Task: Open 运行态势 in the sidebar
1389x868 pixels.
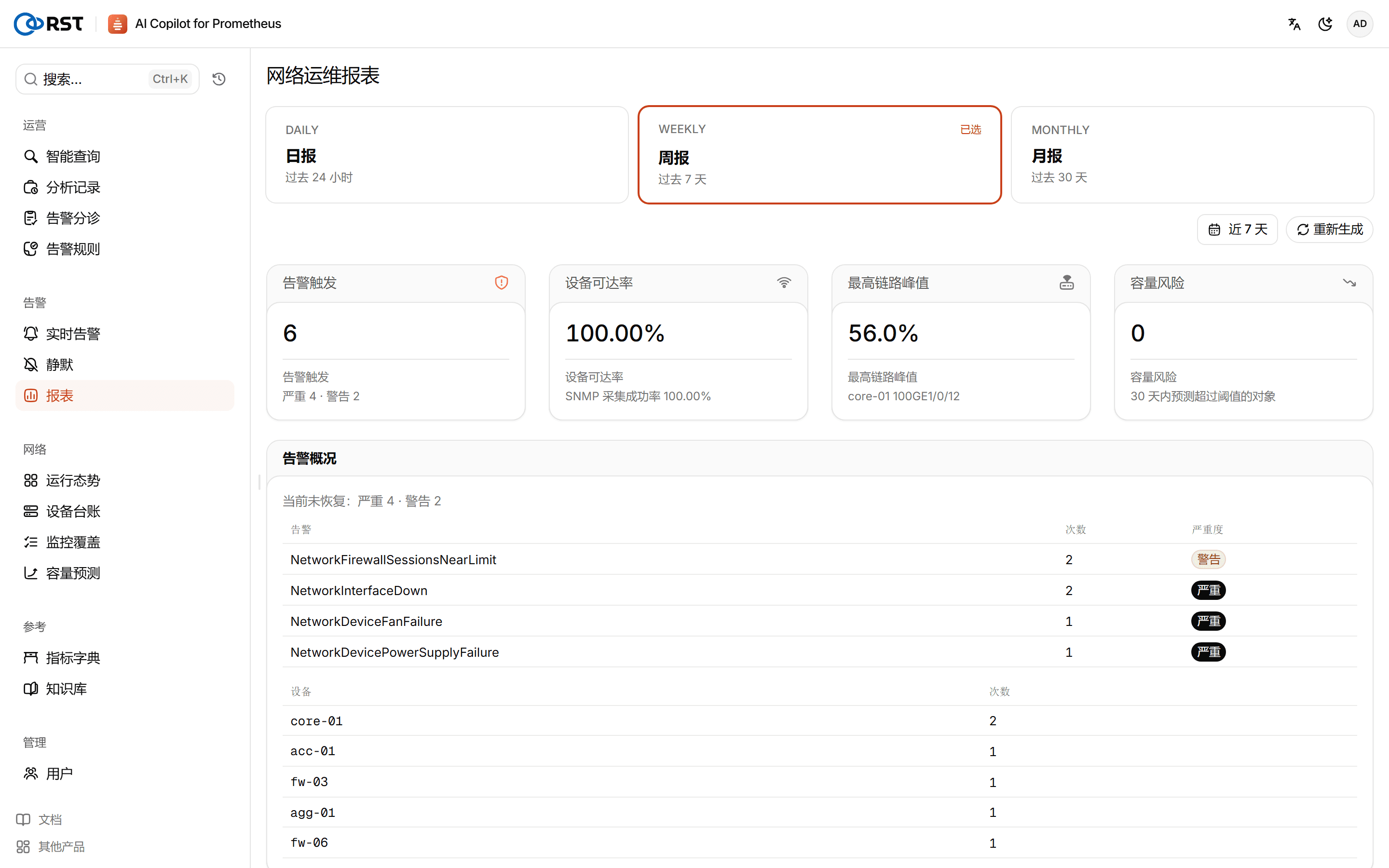Action: coord(124,480)
